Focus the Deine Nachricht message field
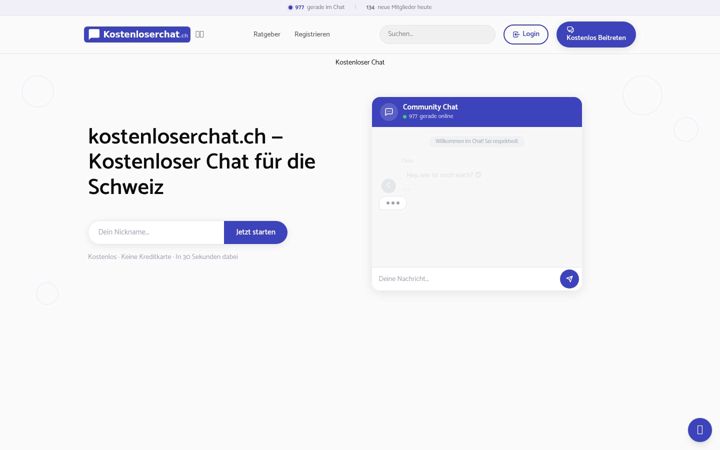This screenshot has width=720, height=450. pyautogui.click(x=466, y=279)
